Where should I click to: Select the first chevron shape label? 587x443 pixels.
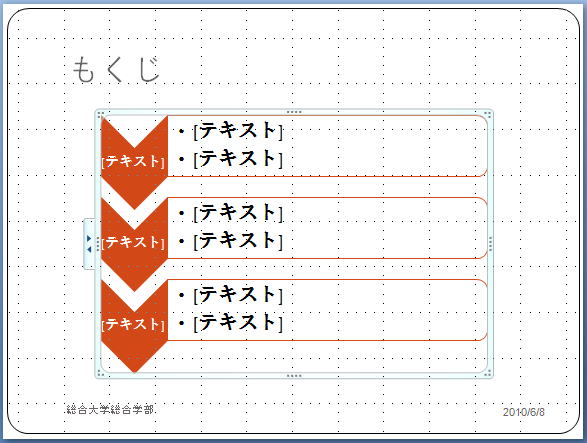coord(133,161)
